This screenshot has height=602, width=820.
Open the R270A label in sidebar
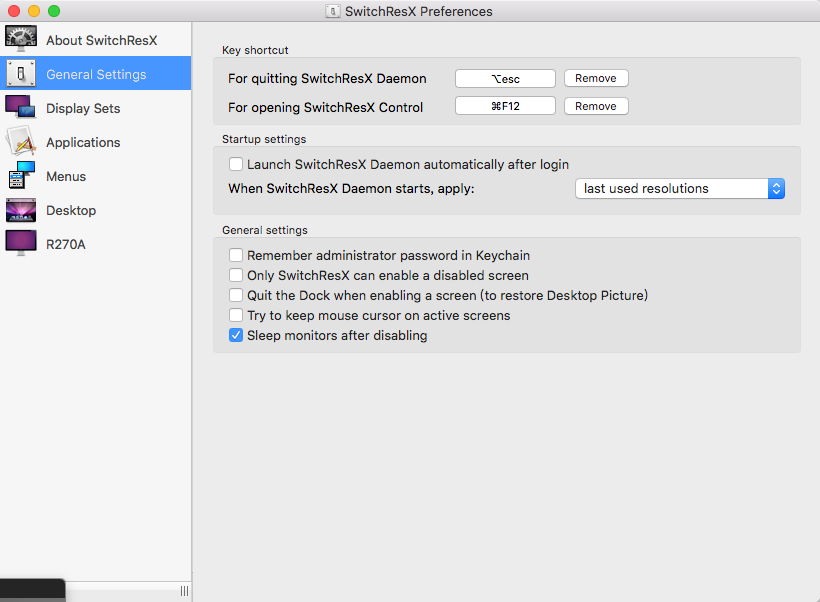coord(65,244)
